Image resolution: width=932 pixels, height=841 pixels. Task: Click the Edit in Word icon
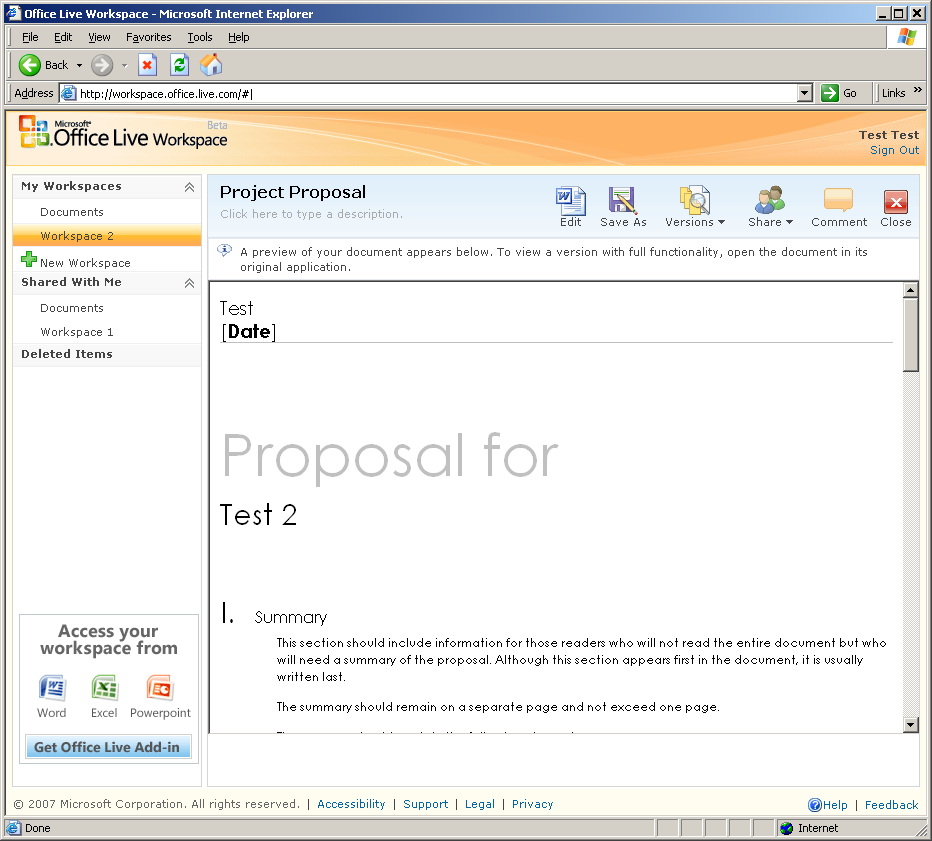[571, 200]
